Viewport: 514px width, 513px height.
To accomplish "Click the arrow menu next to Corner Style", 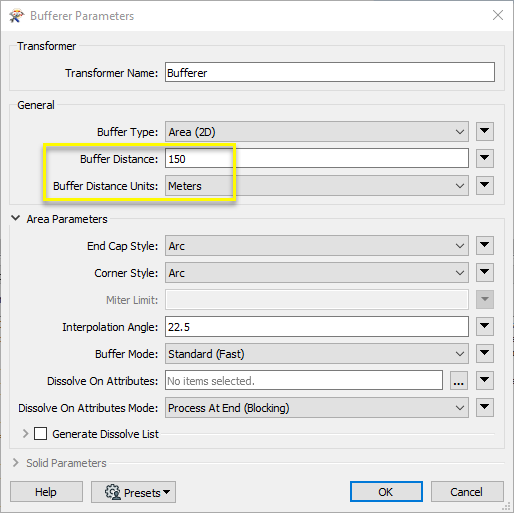I will 485,273.
